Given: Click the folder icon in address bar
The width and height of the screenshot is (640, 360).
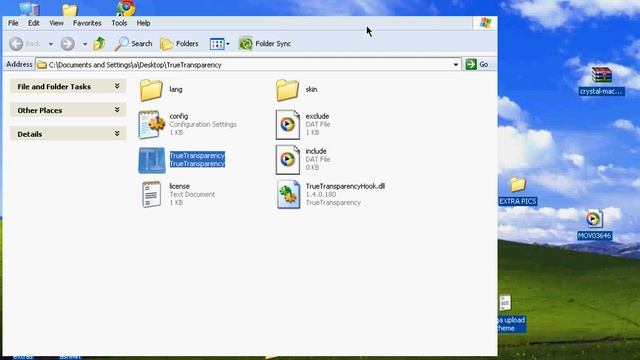Looking at the screenshot, I should (42, 64).
